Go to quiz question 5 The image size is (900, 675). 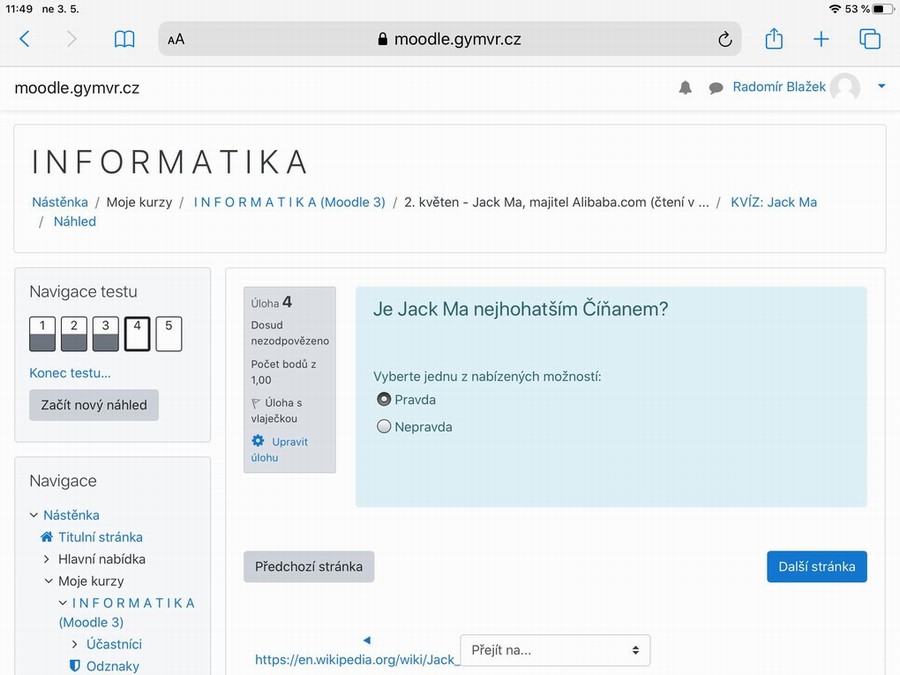(169, 333)
